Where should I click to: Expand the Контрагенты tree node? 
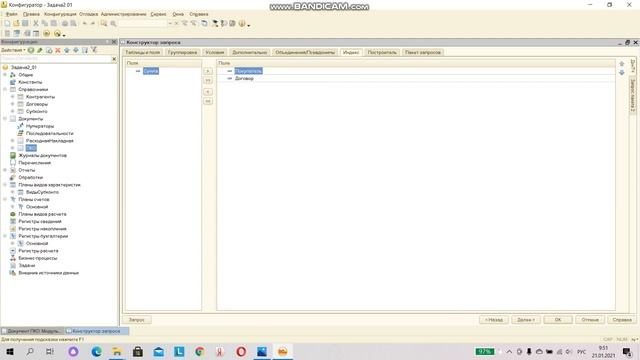click(x=13, y=97)
